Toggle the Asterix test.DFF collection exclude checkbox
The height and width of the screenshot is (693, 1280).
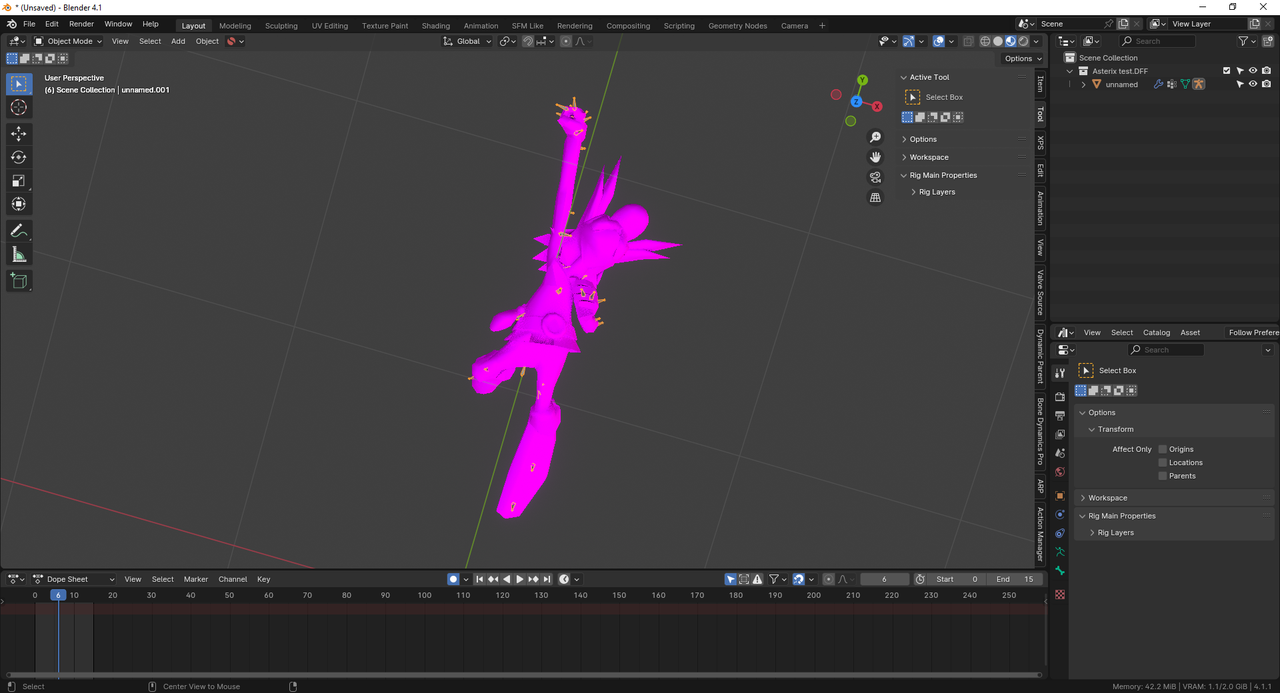(1227, 71)
